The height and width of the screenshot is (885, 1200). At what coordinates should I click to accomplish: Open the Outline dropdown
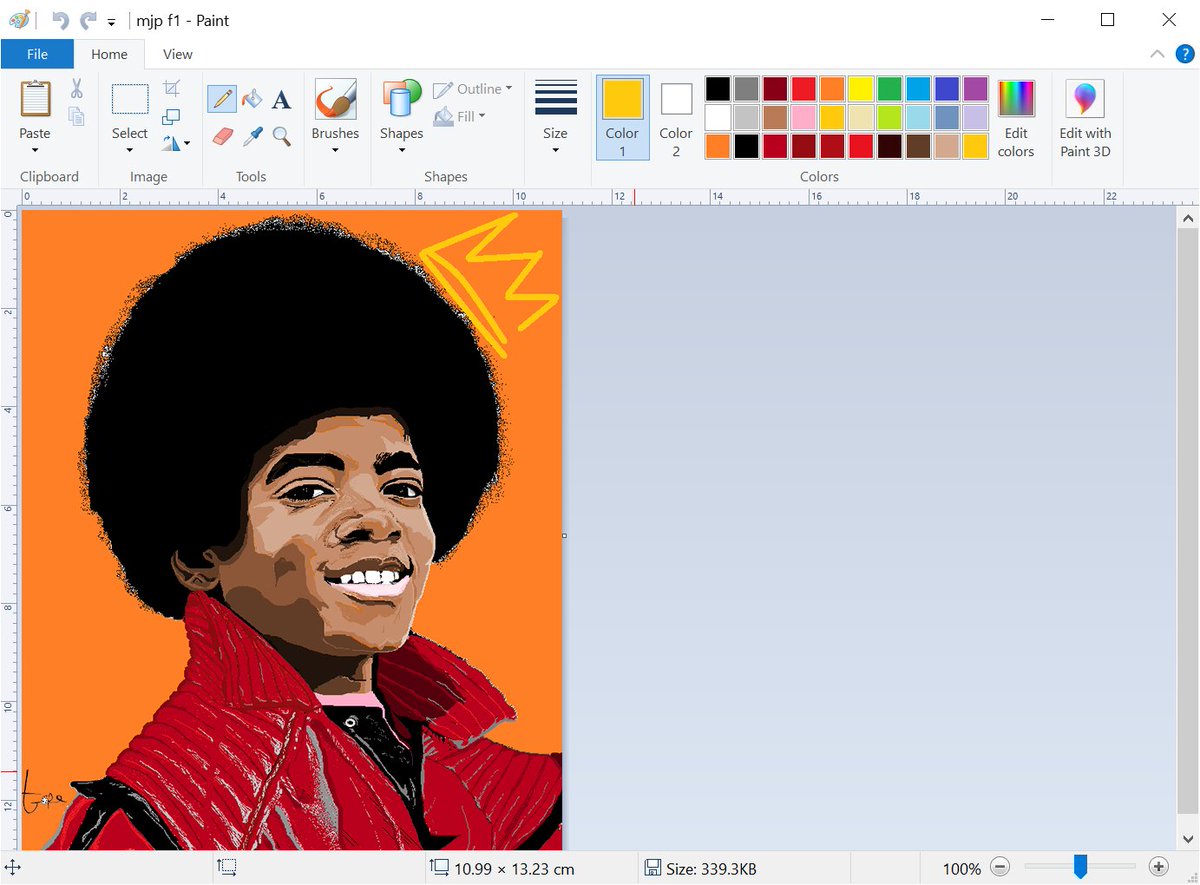tap(473, 89)
